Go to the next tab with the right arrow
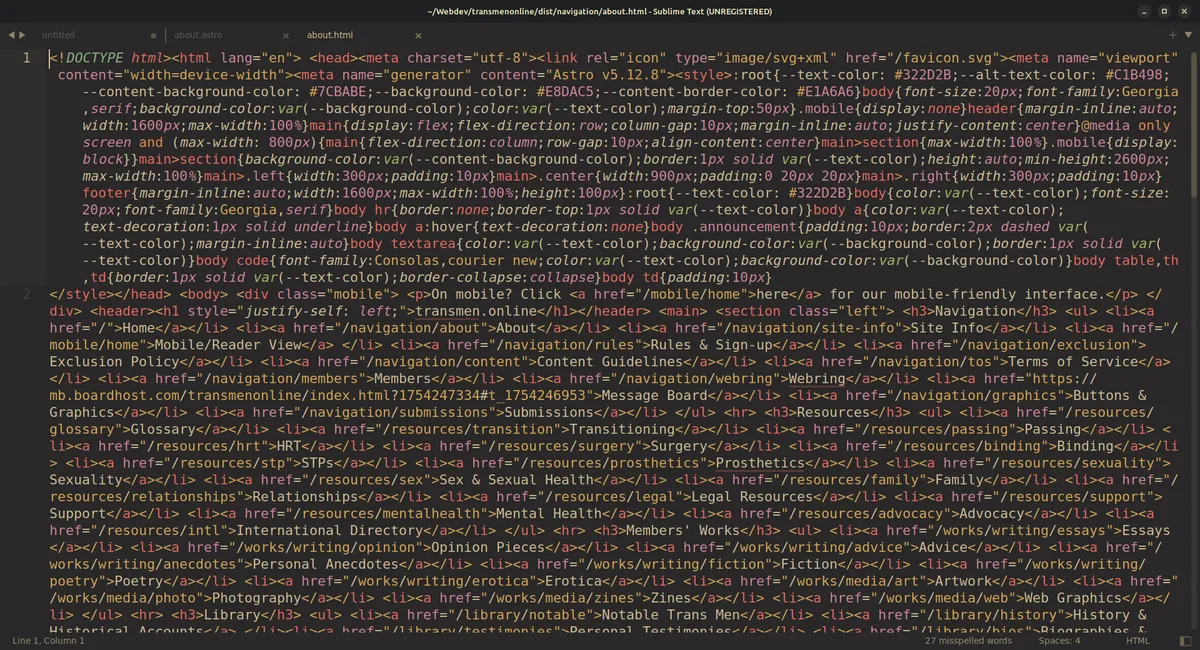This screenshot has width=1200, height=650. [23, 35]
